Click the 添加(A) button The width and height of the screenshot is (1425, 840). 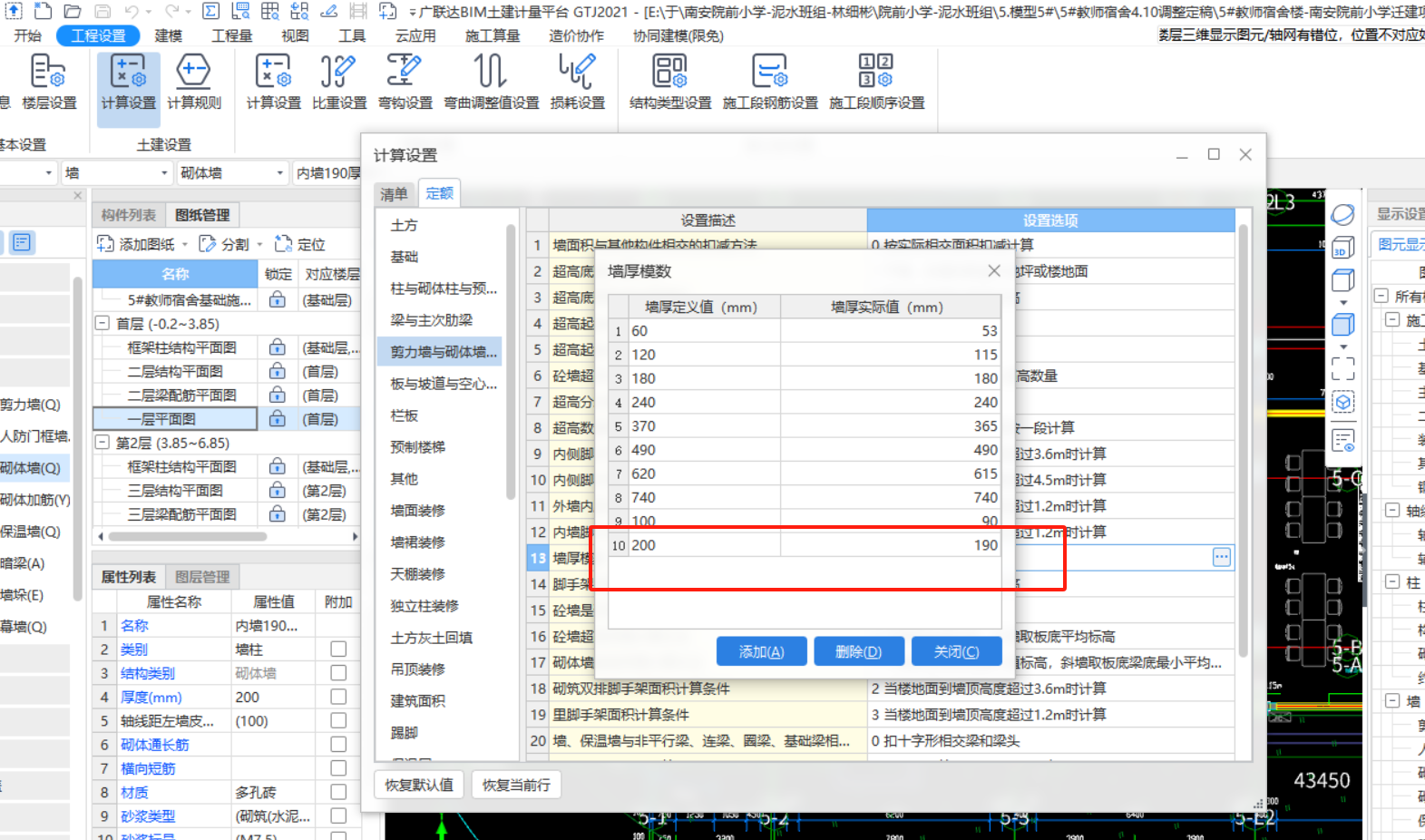(x=762, y=651)
